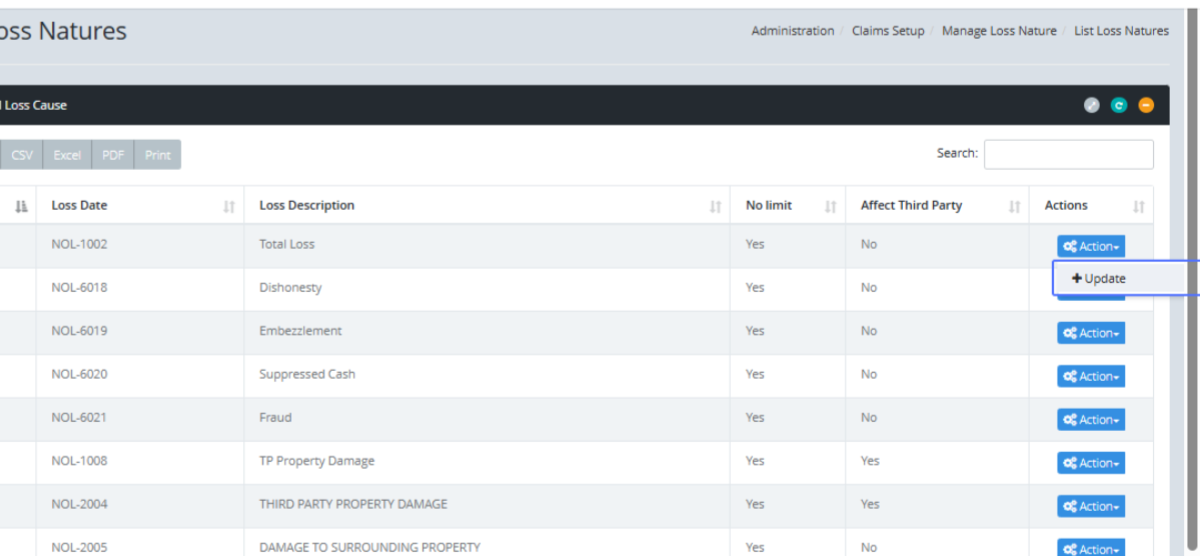Open Action dropdown for TP Property Damage

(x=1091, y=463)
